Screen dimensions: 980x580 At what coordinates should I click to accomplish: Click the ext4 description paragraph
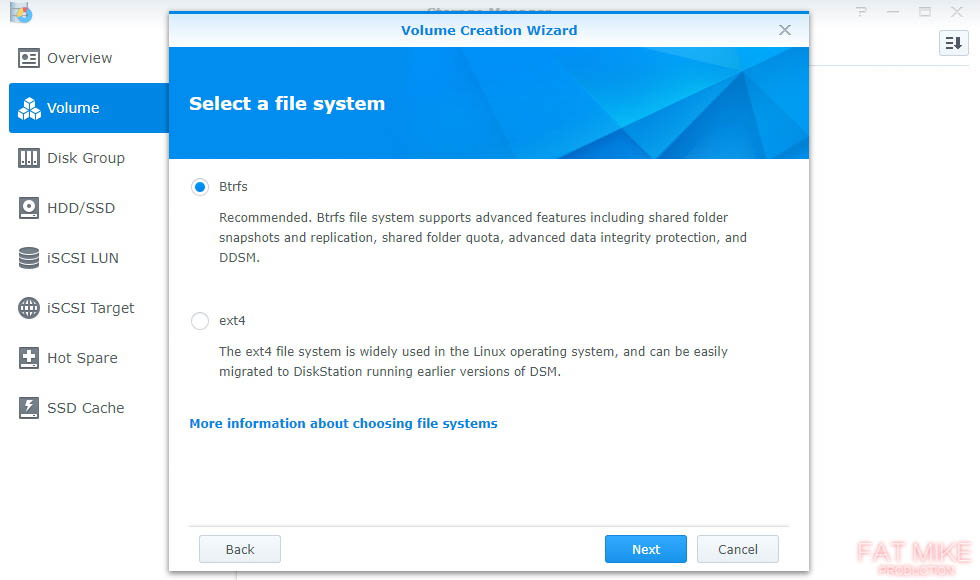point(473,361)
